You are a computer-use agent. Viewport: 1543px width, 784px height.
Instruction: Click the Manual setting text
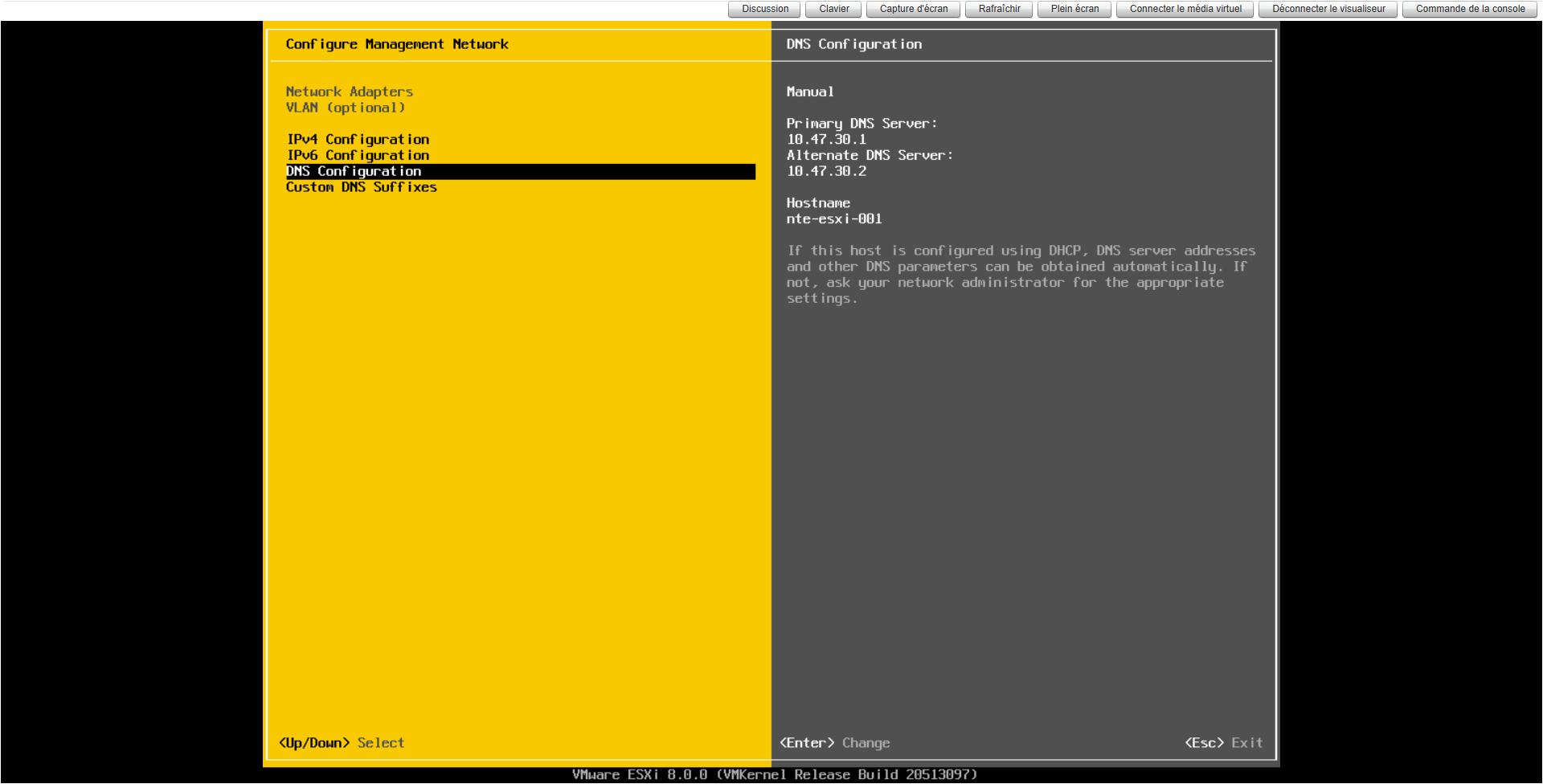click(810, 92)
